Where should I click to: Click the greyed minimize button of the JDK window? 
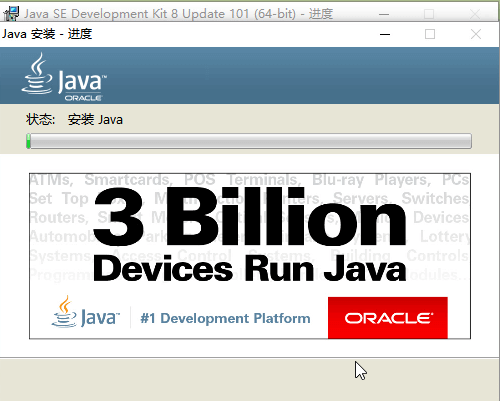click(x=384, y=14)
